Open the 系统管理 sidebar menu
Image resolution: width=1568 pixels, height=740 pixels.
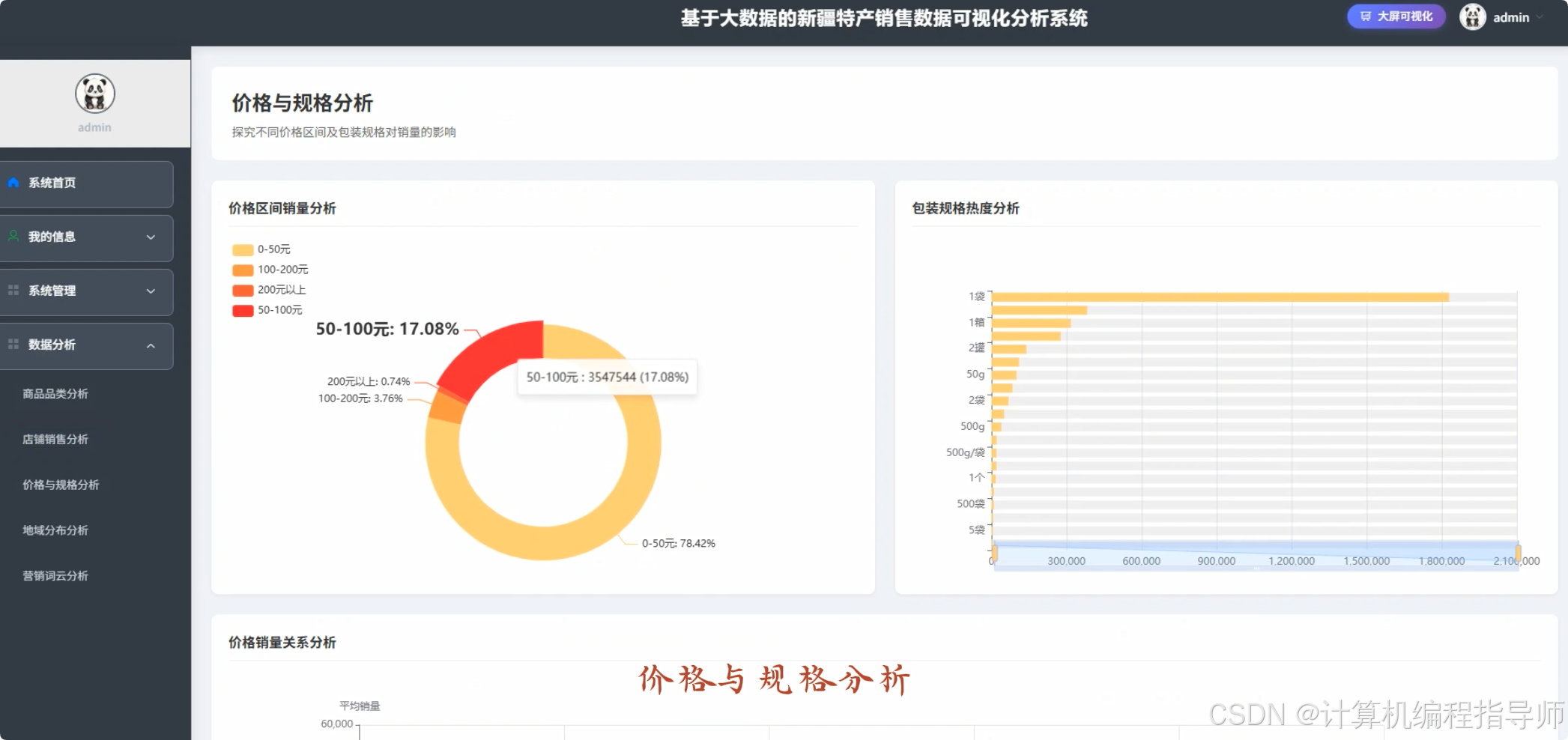[86, 292]
